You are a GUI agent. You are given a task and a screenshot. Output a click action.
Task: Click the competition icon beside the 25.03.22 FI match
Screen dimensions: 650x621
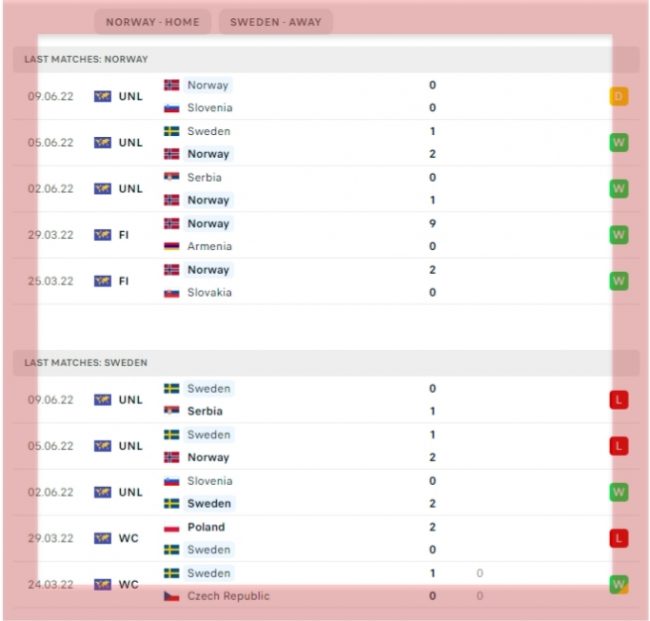tap(102, 281)
